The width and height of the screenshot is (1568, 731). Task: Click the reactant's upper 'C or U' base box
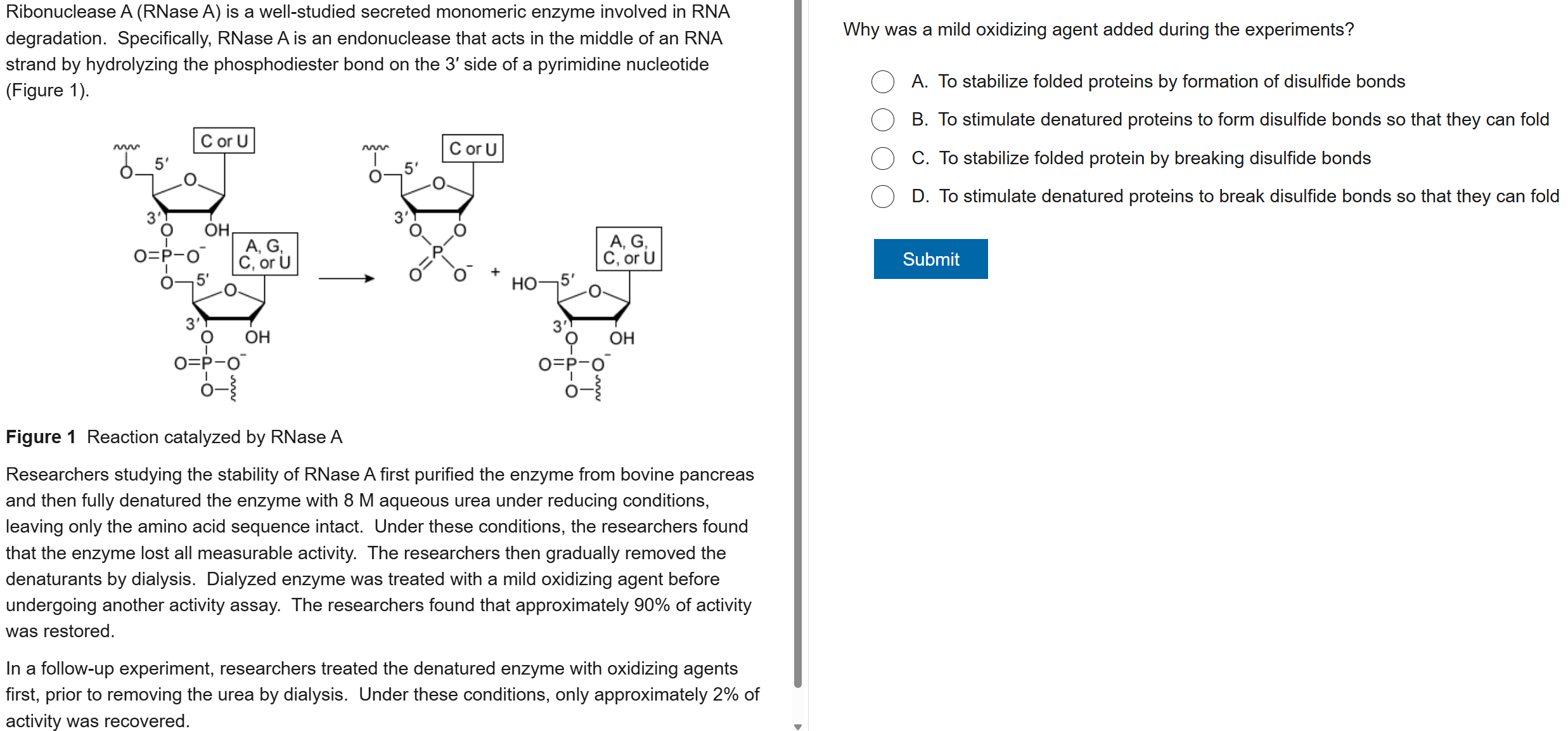pyautogui.click(x=224, y=141)
